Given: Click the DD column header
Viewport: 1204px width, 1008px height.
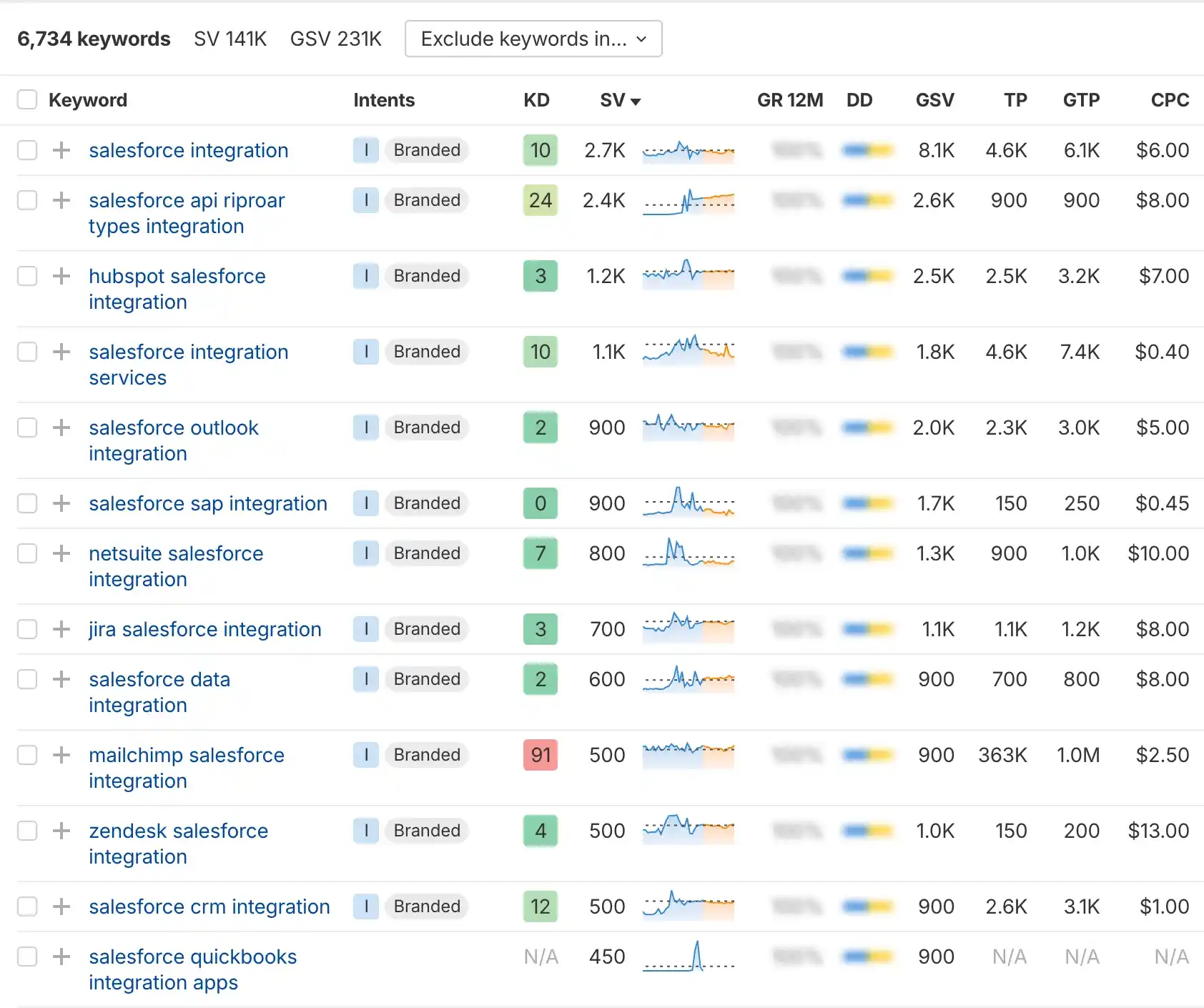Looking at the screenshot, I should (859, 100).
